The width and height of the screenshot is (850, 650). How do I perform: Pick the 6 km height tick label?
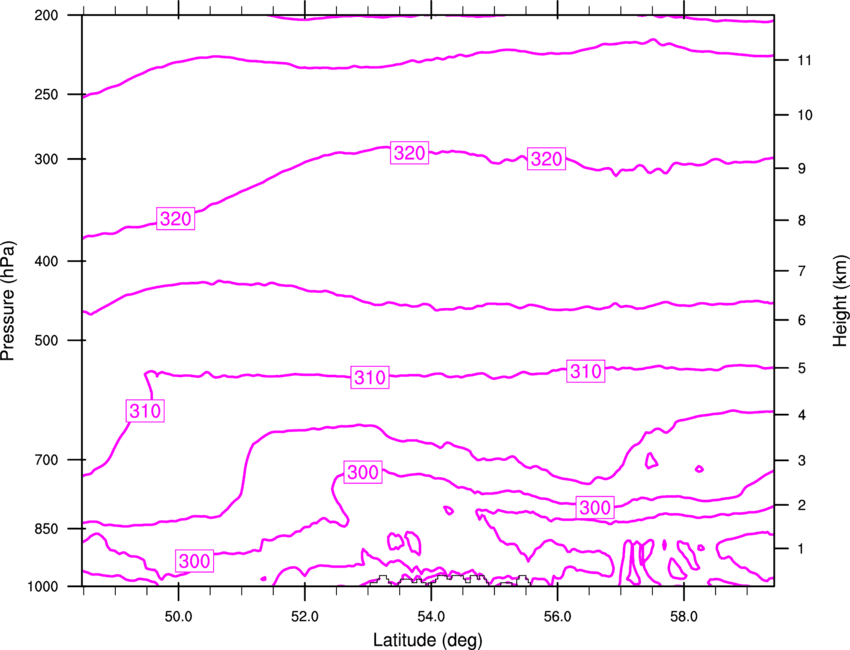point(802,320)
